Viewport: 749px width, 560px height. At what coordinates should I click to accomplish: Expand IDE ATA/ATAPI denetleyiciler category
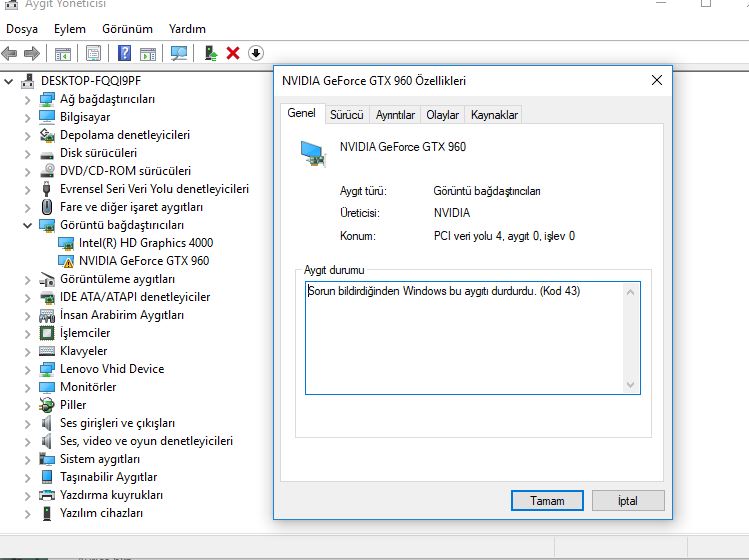(x=28, y=298)
